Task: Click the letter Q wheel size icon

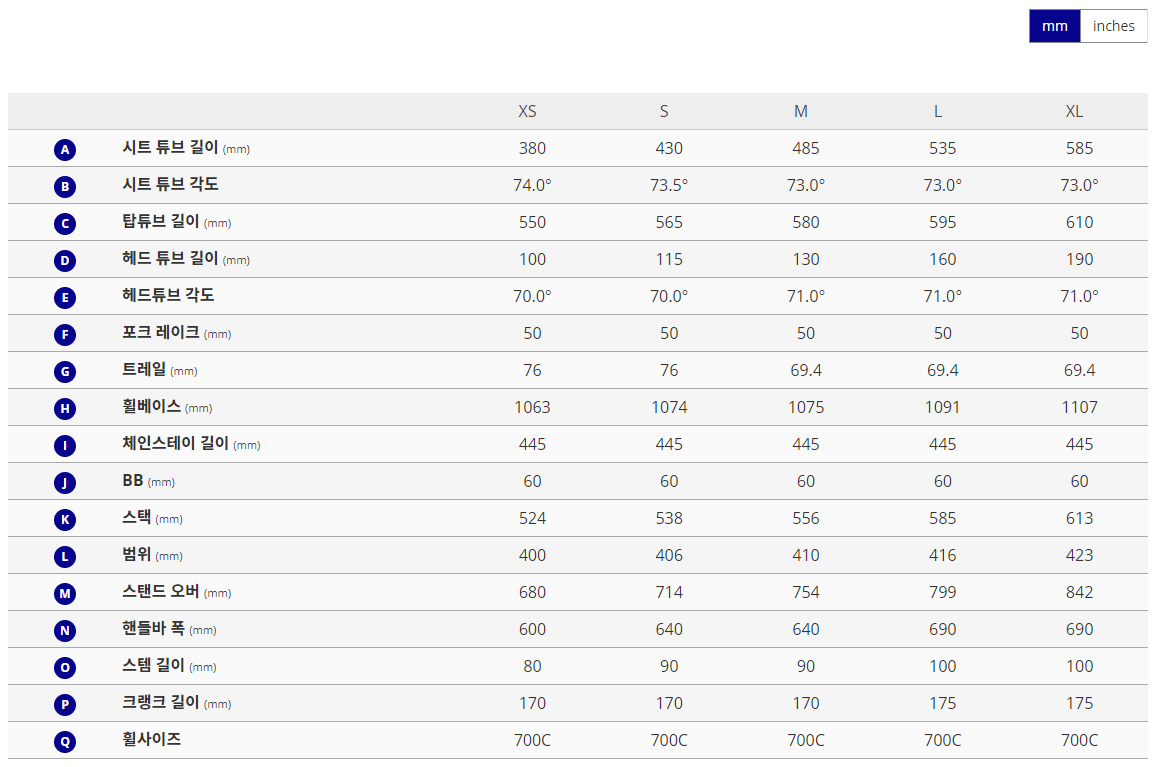Action: coord(65,742)
